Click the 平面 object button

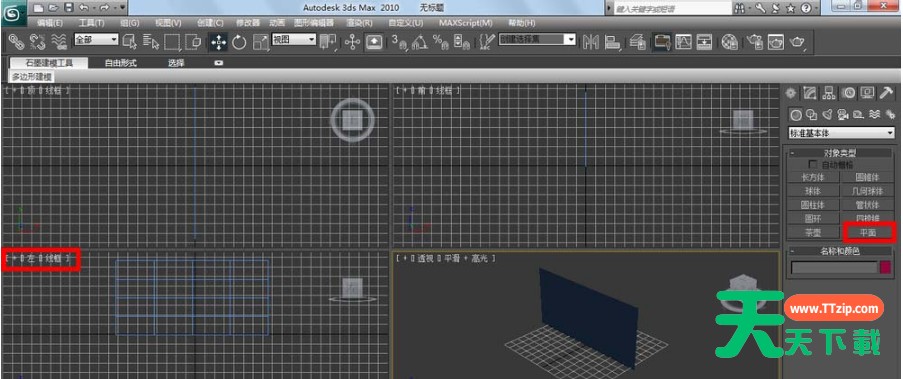pos(867,233)
